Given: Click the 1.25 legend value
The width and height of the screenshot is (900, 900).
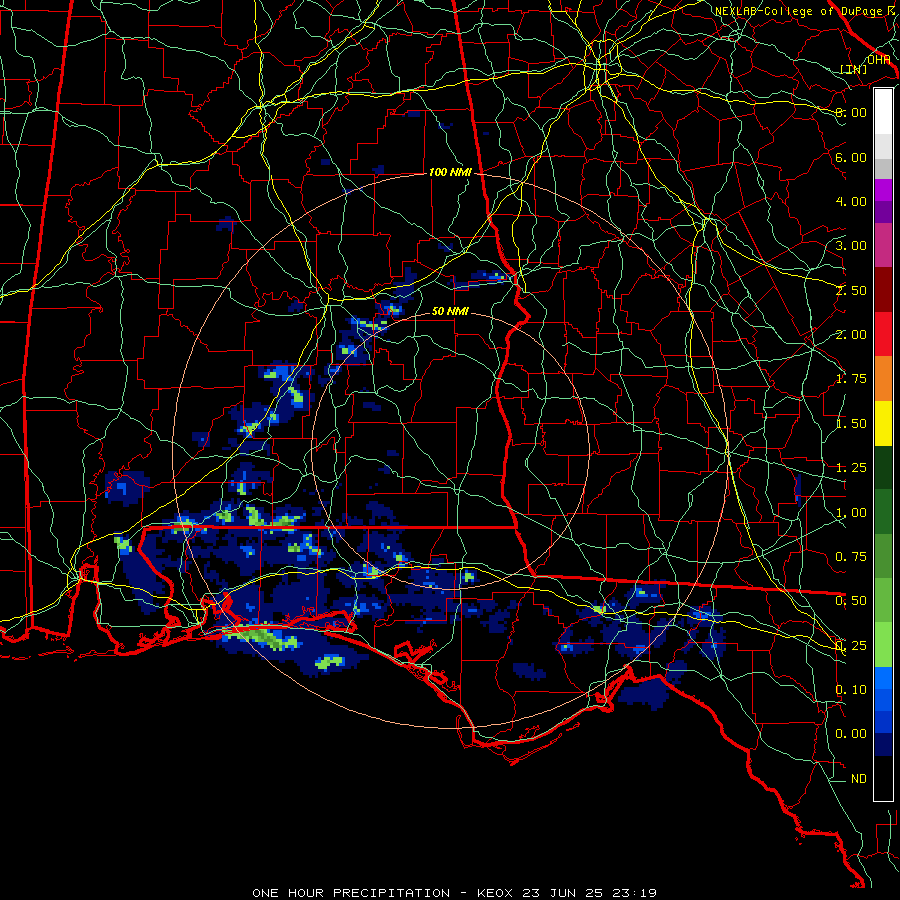Looking at the screenshot, I should pyautogui.click(x=851, y=468).
